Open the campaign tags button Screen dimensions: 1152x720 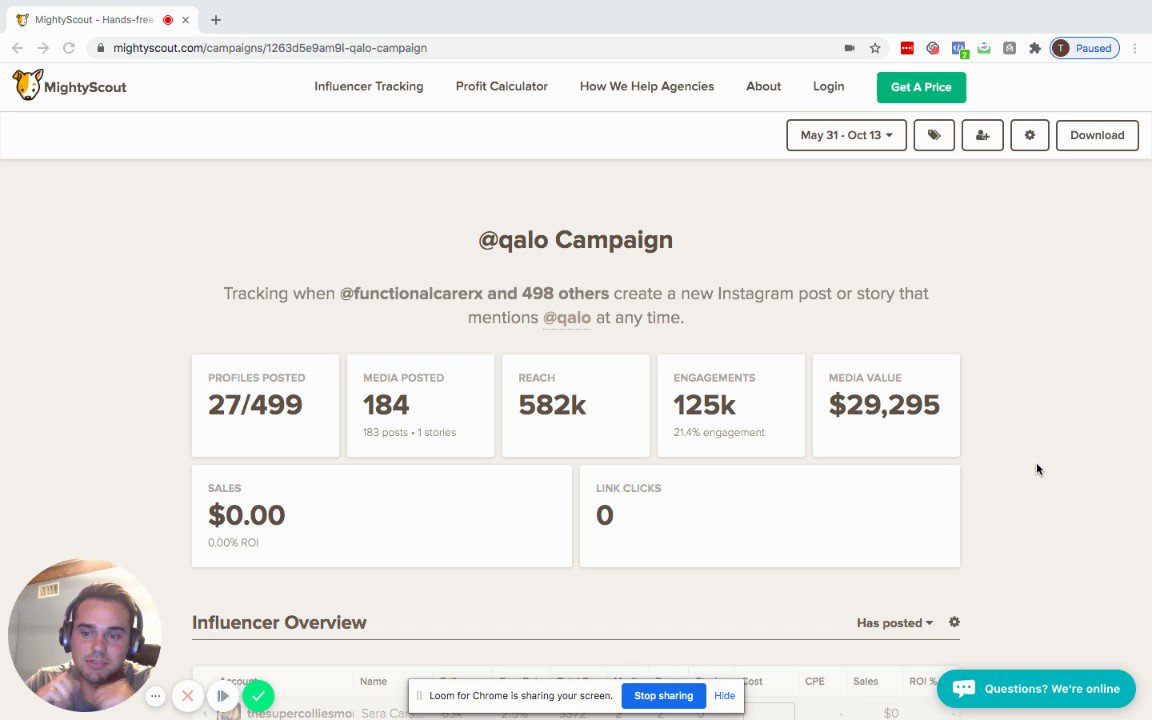click(x=934, y=135)
